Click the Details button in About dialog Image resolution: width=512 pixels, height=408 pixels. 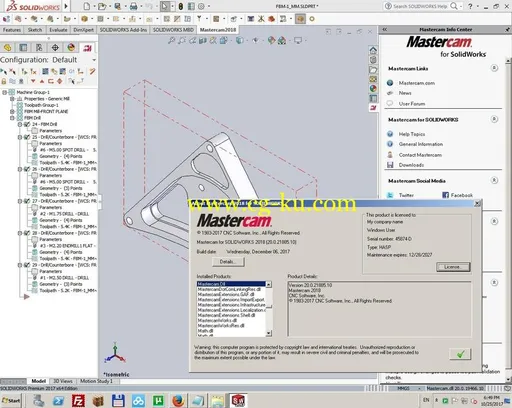click(228, 262)
